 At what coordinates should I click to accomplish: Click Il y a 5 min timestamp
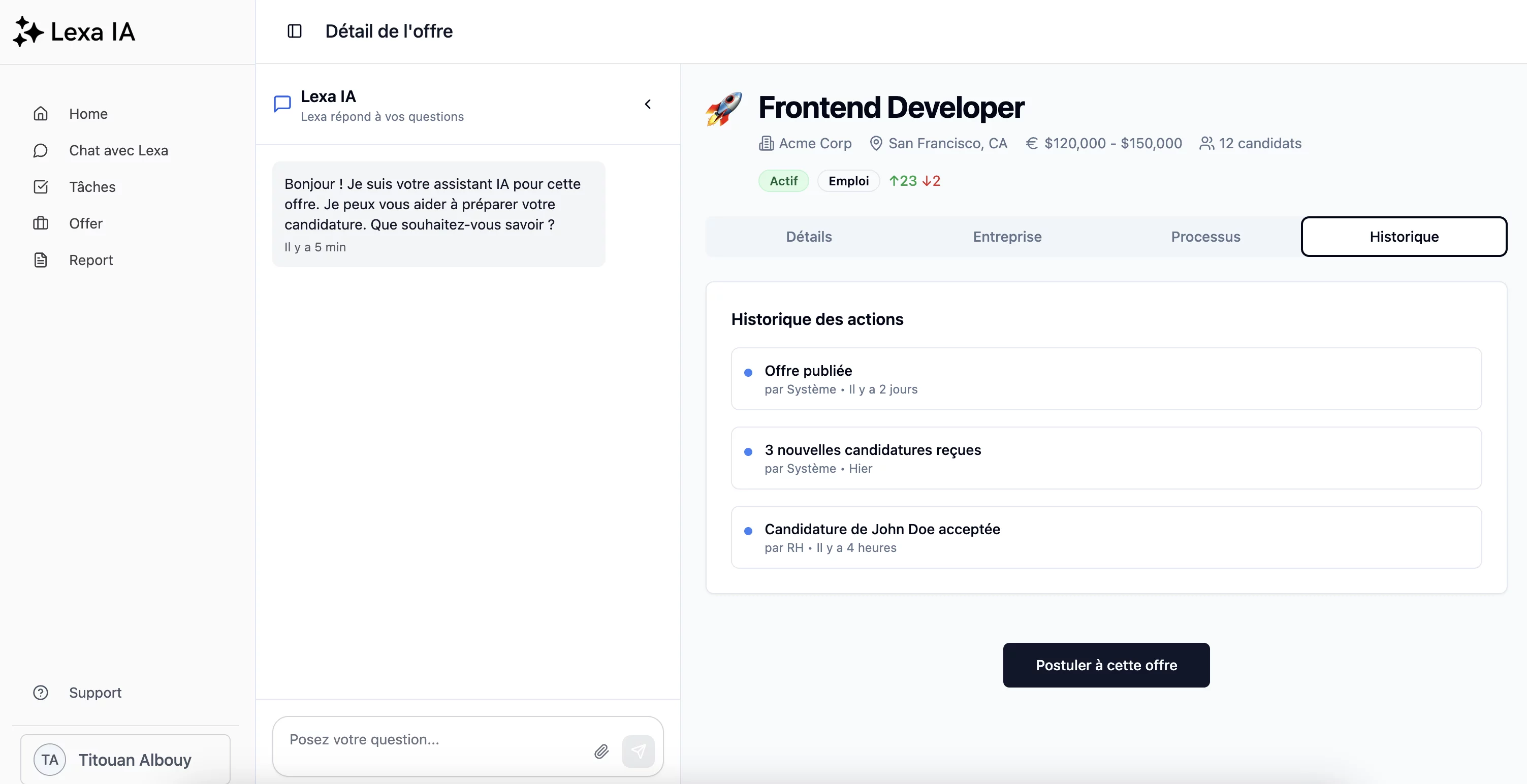tap(315, 248)
